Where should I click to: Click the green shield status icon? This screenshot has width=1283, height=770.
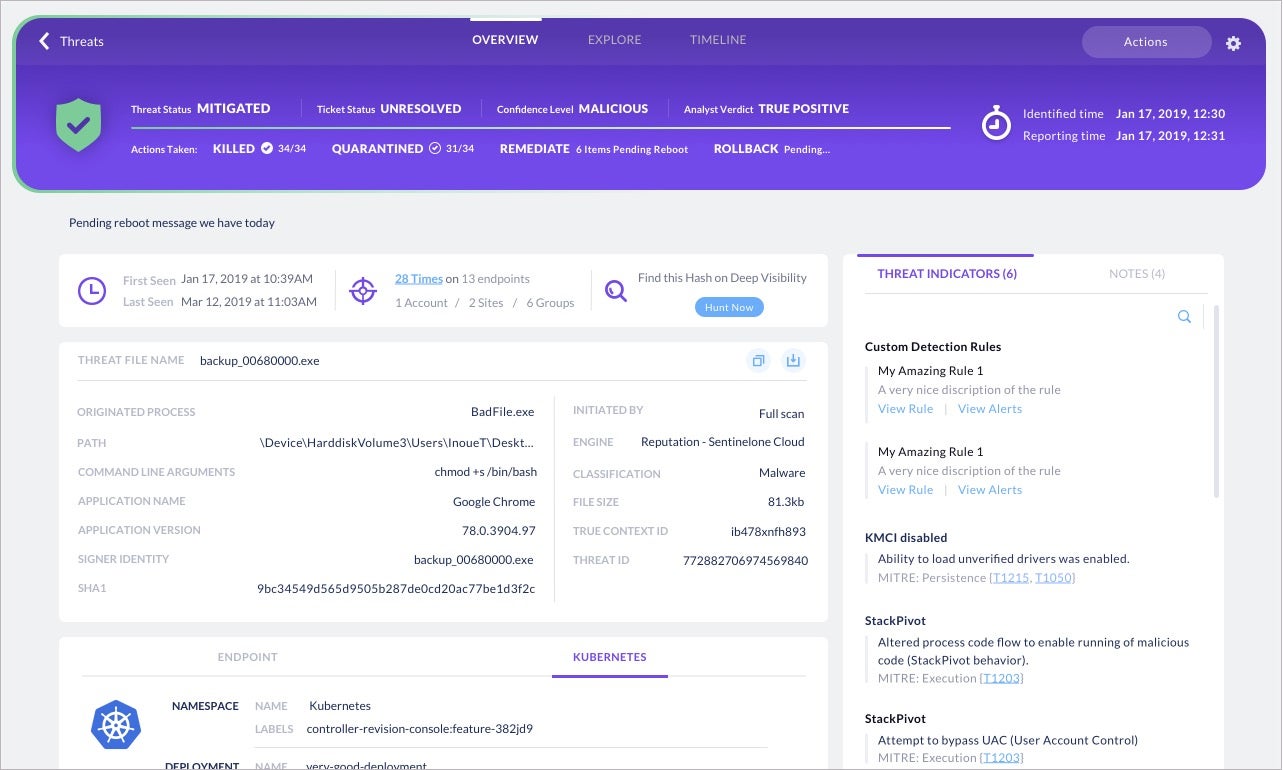click(x=79, y=125)
